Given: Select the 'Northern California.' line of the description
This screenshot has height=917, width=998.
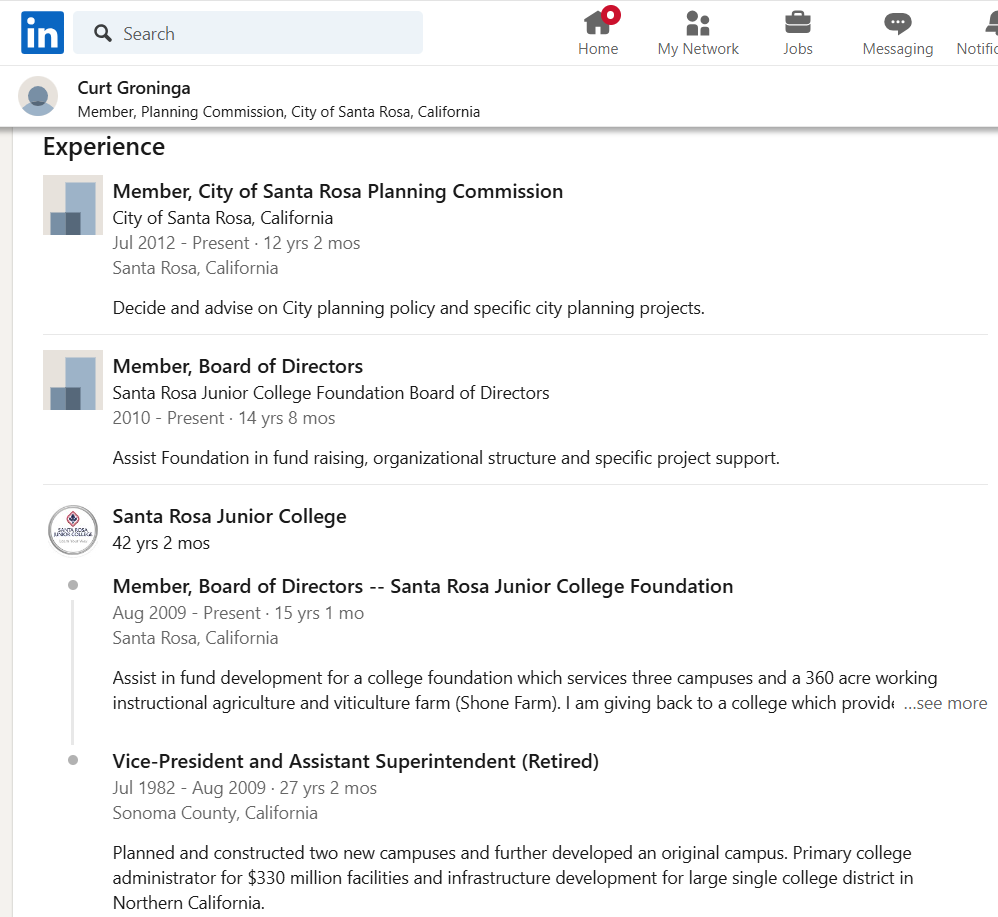Looking at the screenshot, I should [x=188, y=903].
